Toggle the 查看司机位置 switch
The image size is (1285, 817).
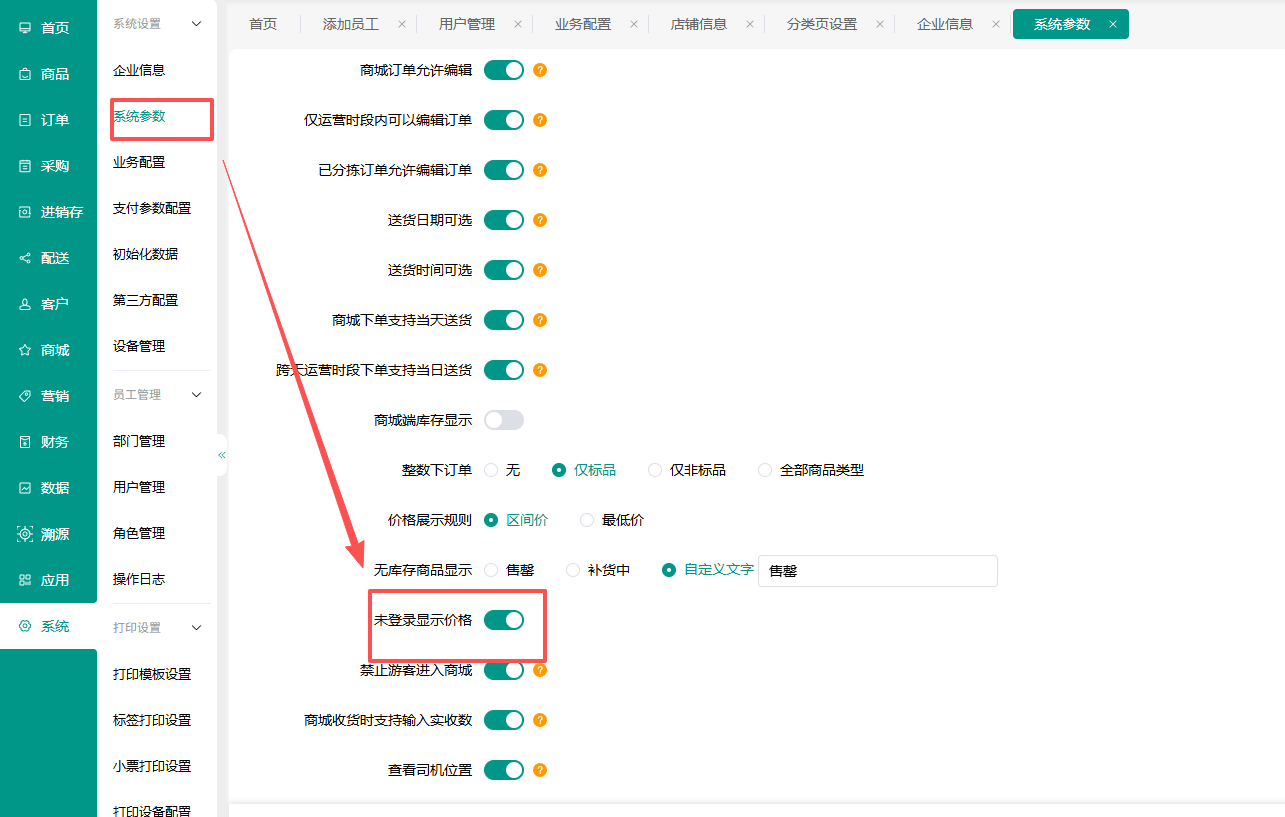pos(504,770)
